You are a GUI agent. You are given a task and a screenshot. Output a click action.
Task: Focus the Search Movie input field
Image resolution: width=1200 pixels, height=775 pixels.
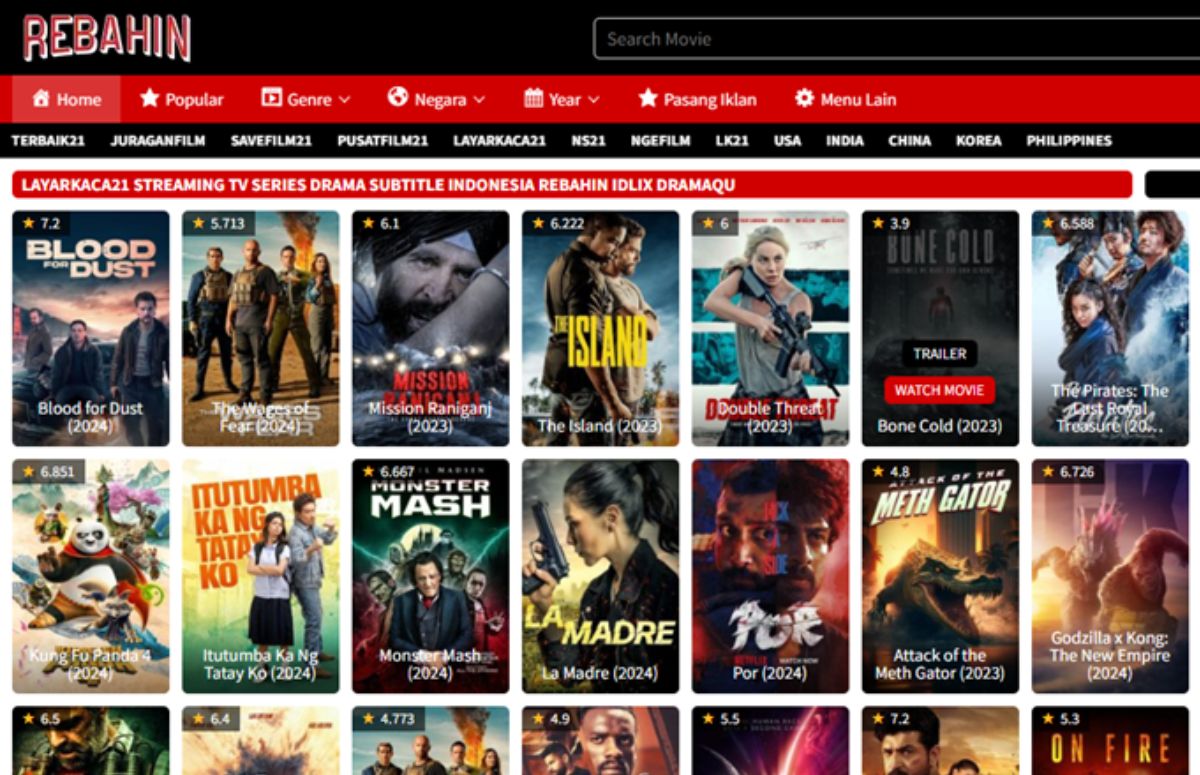click(x=896, y=39)
